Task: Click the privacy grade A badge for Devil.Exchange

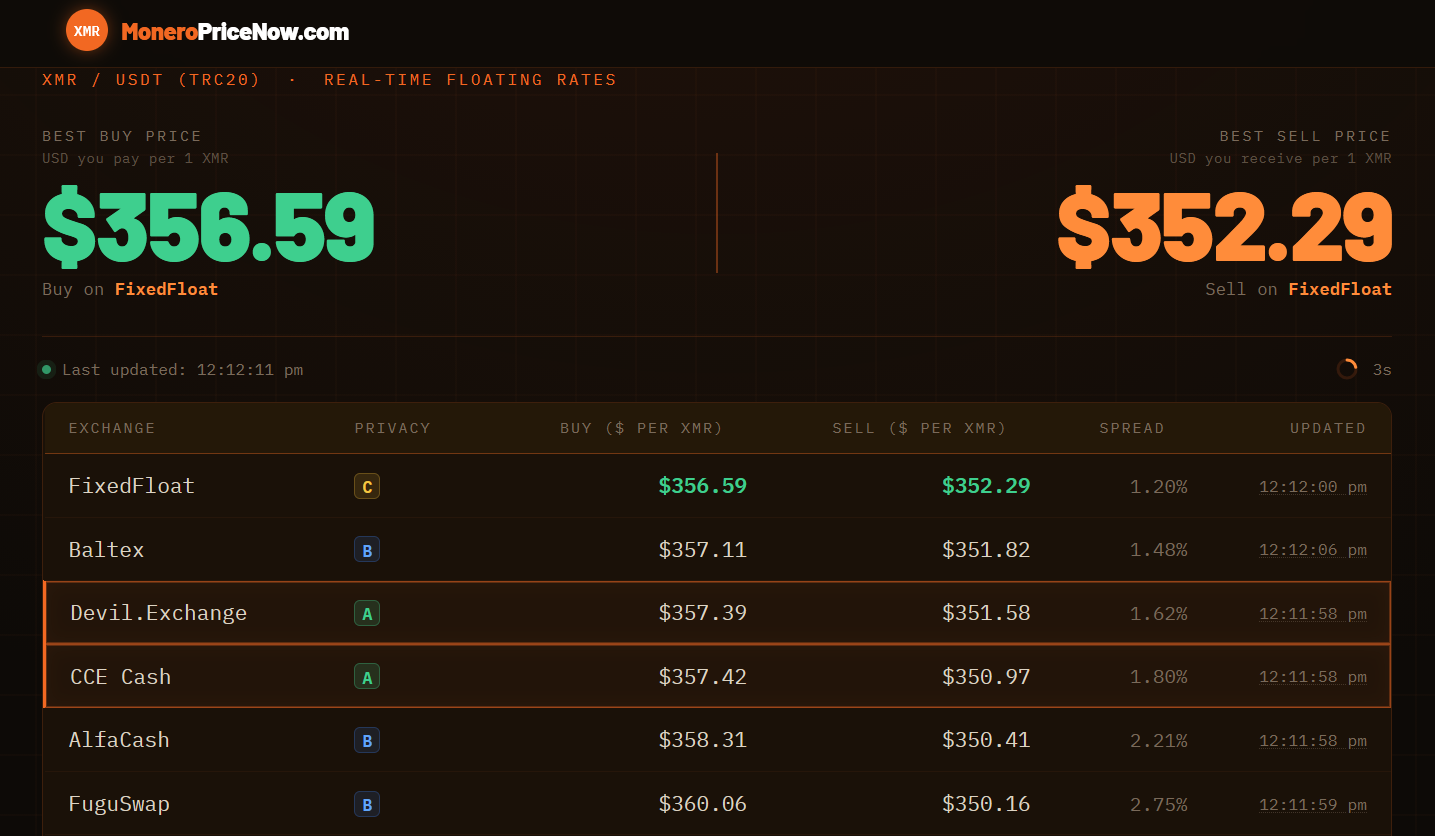Action: (x=367, y=614)
